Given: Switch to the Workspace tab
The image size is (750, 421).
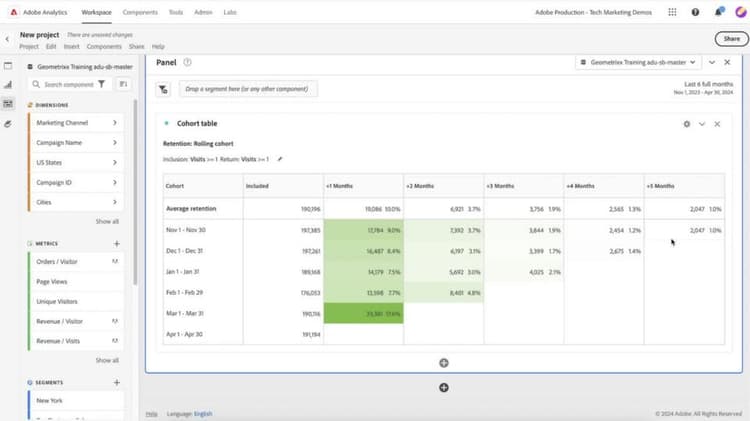Looking at the screenshot, I should pyautogui.click(x=96, y=12).
